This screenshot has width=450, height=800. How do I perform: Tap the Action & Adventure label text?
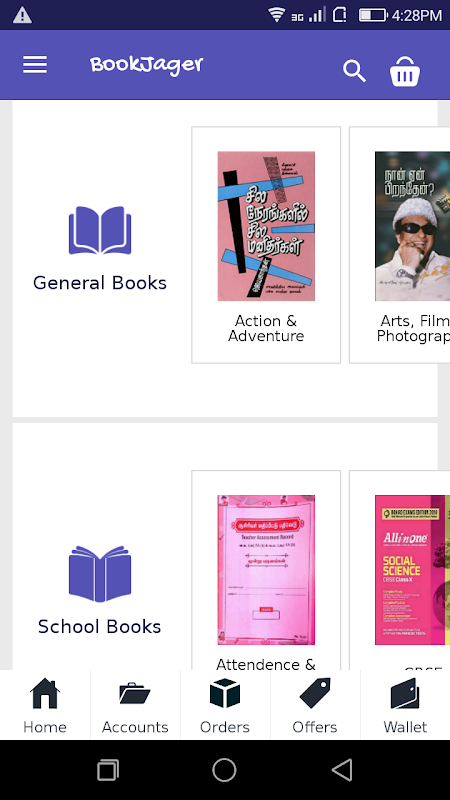tap(266, 328)
